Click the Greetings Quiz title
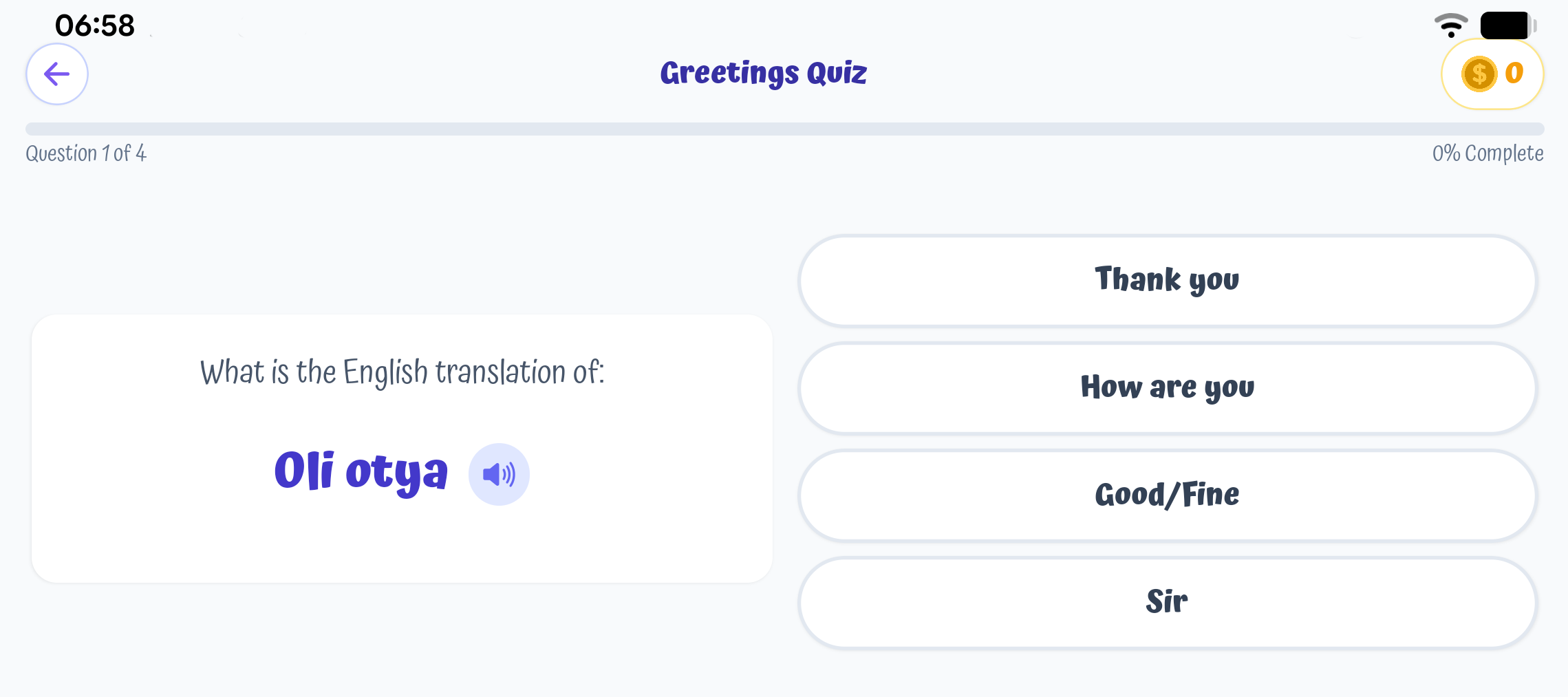 coord(764,72)
